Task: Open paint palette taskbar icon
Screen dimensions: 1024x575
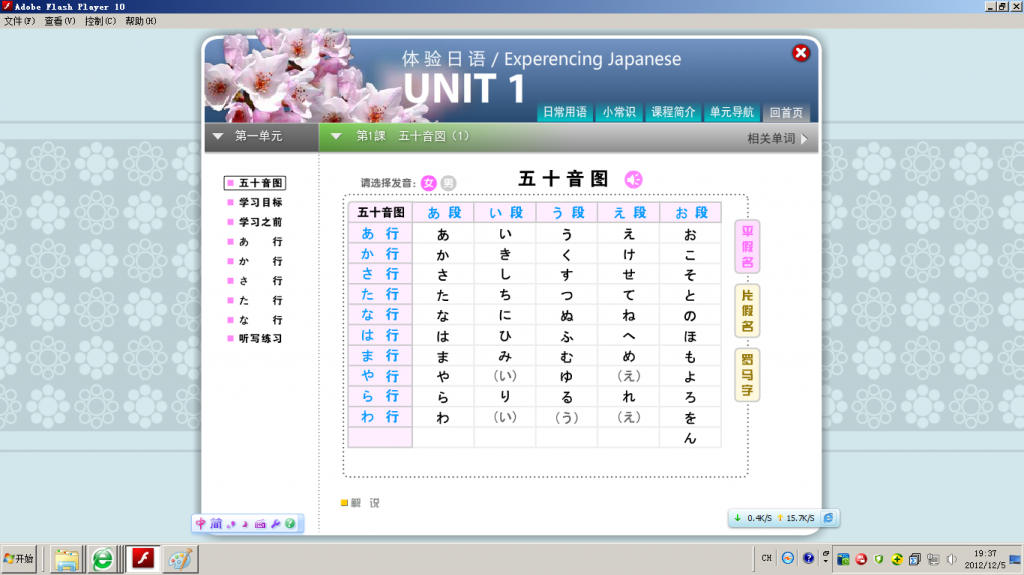Action: click(180, 559)
